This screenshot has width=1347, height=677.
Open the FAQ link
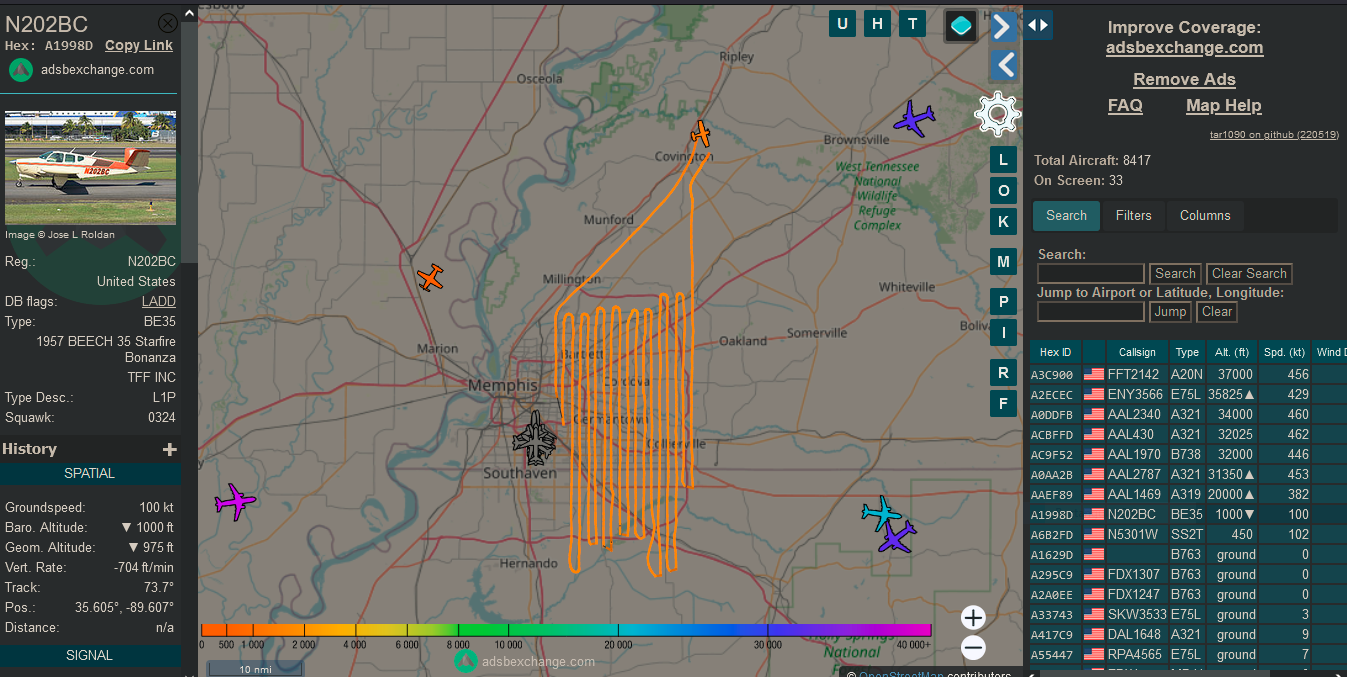click(1125, 105)
